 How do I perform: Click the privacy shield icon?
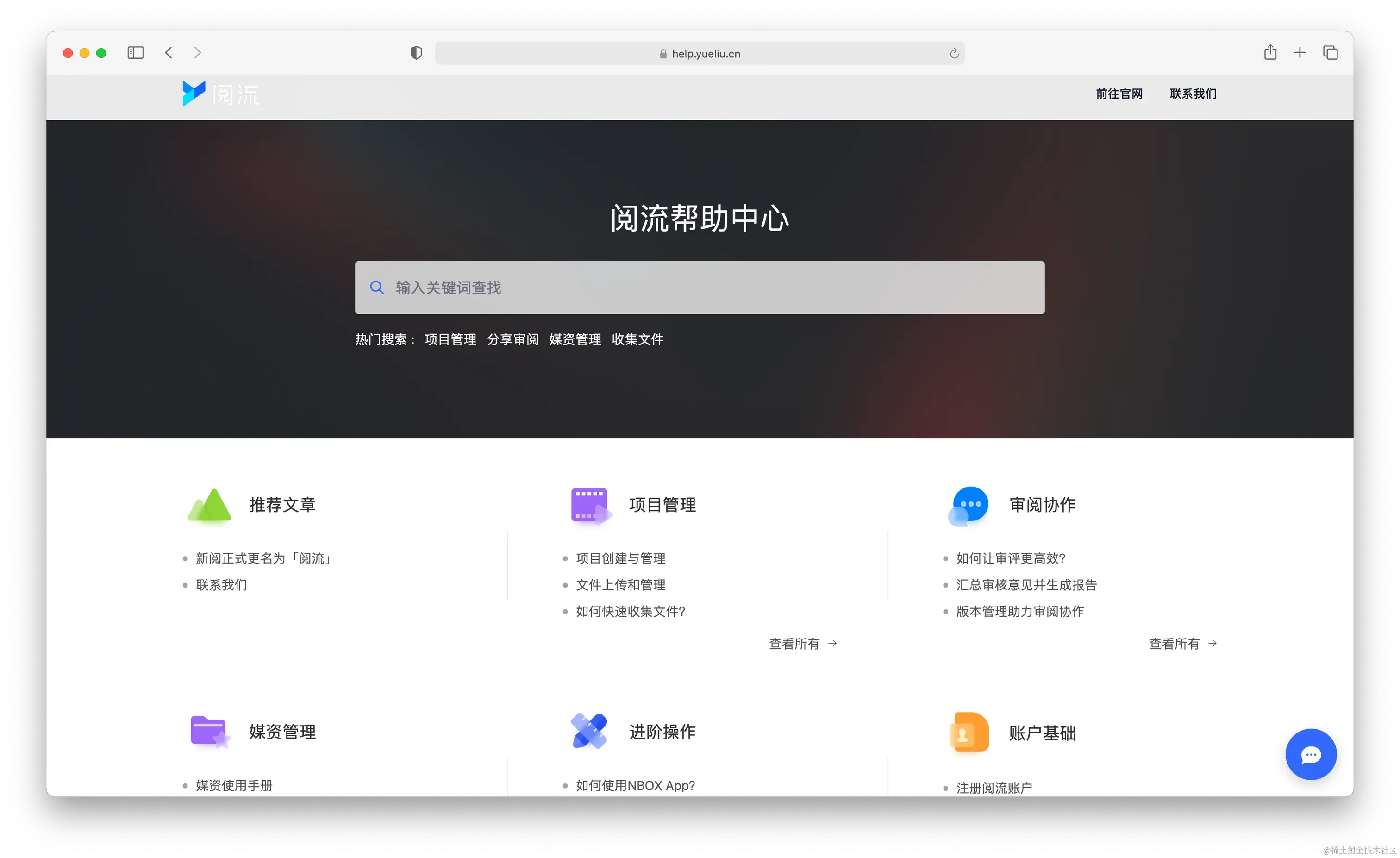point(416,53)
